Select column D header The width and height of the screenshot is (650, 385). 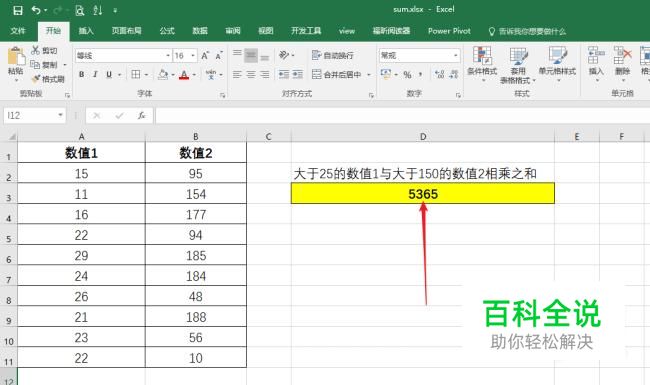click(423, 136)
